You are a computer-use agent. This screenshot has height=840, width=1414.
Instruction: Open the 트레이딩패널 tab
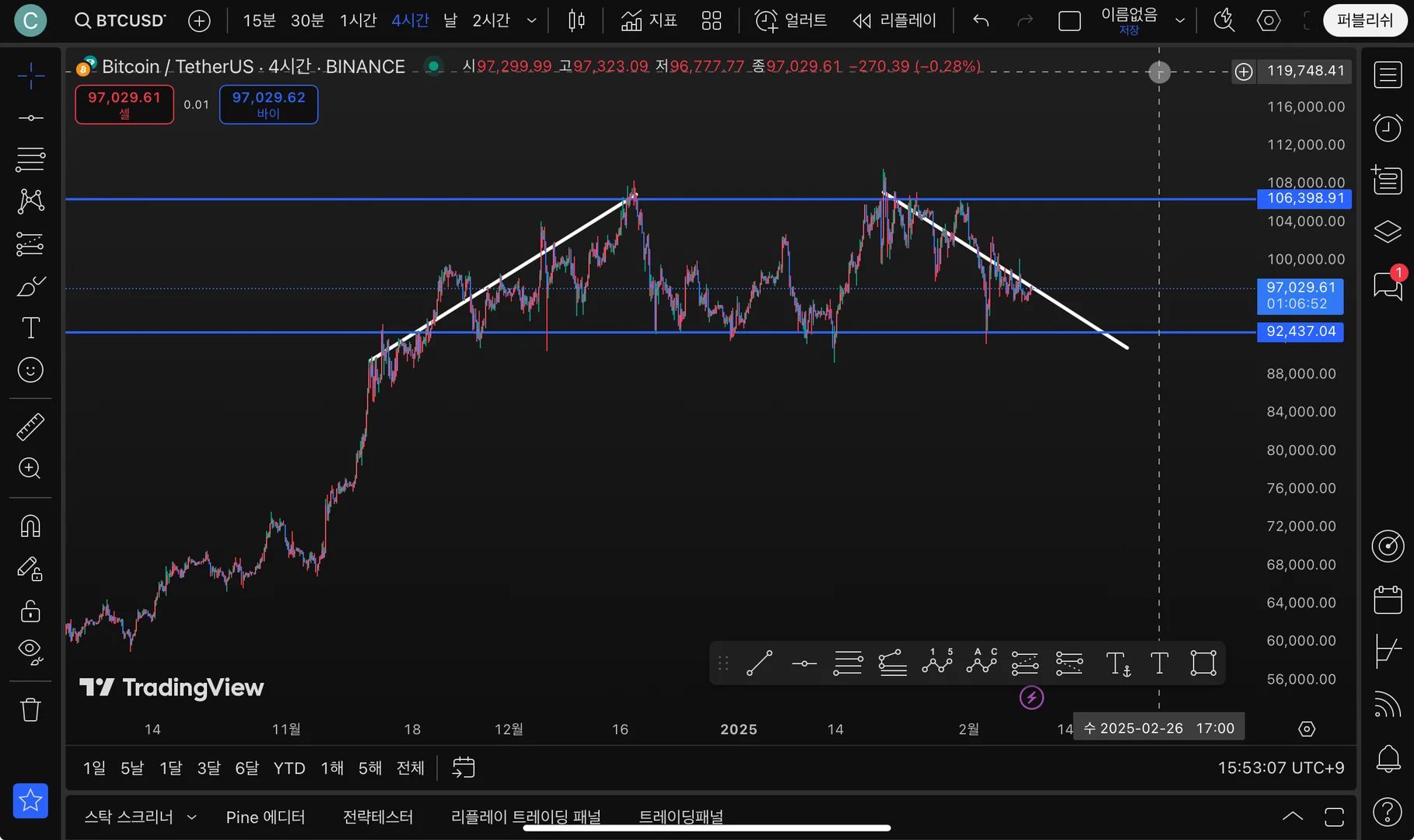(681, 817)
